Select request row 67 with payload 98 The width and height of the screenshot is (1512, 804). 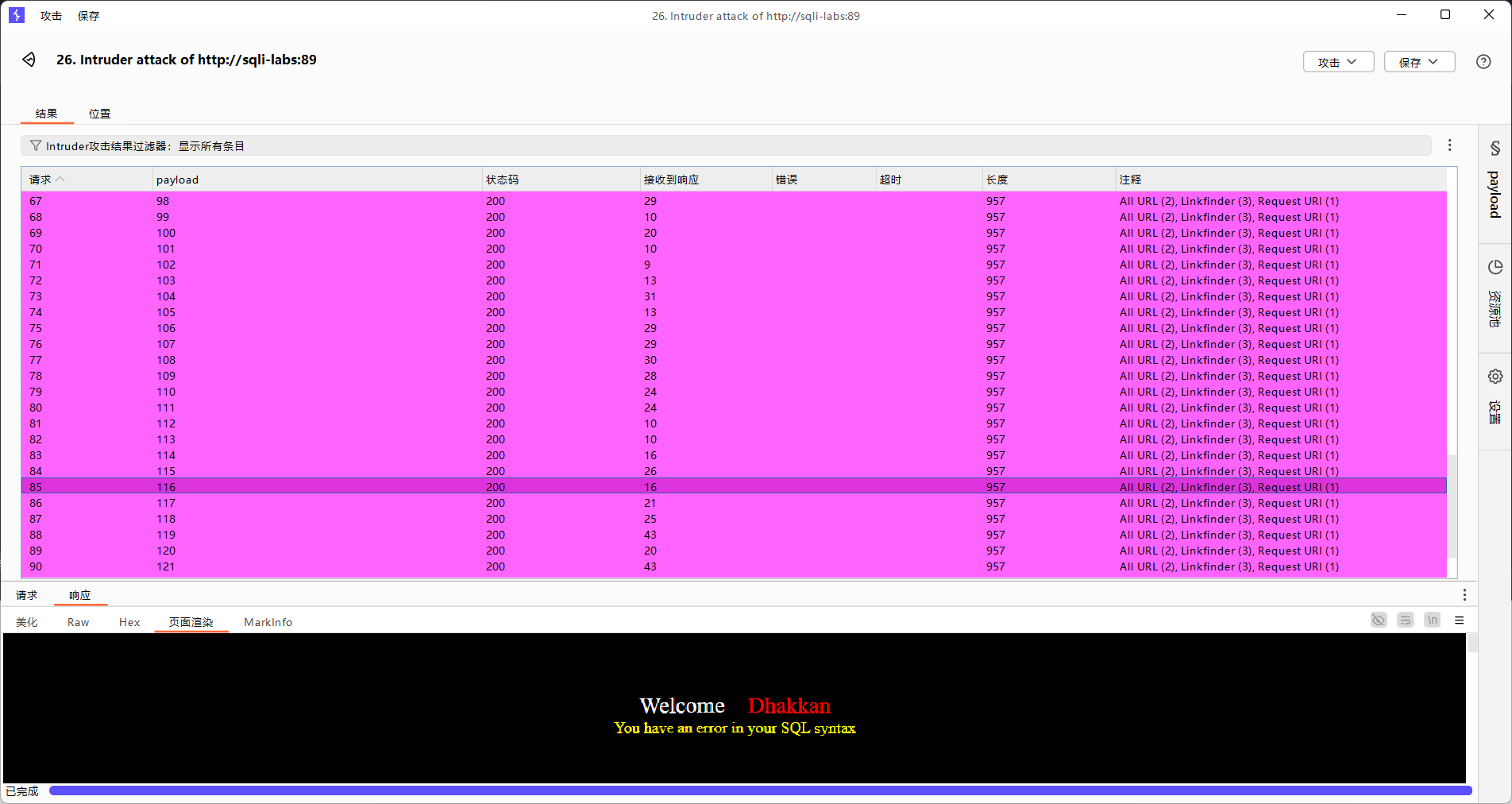[734, 201]
